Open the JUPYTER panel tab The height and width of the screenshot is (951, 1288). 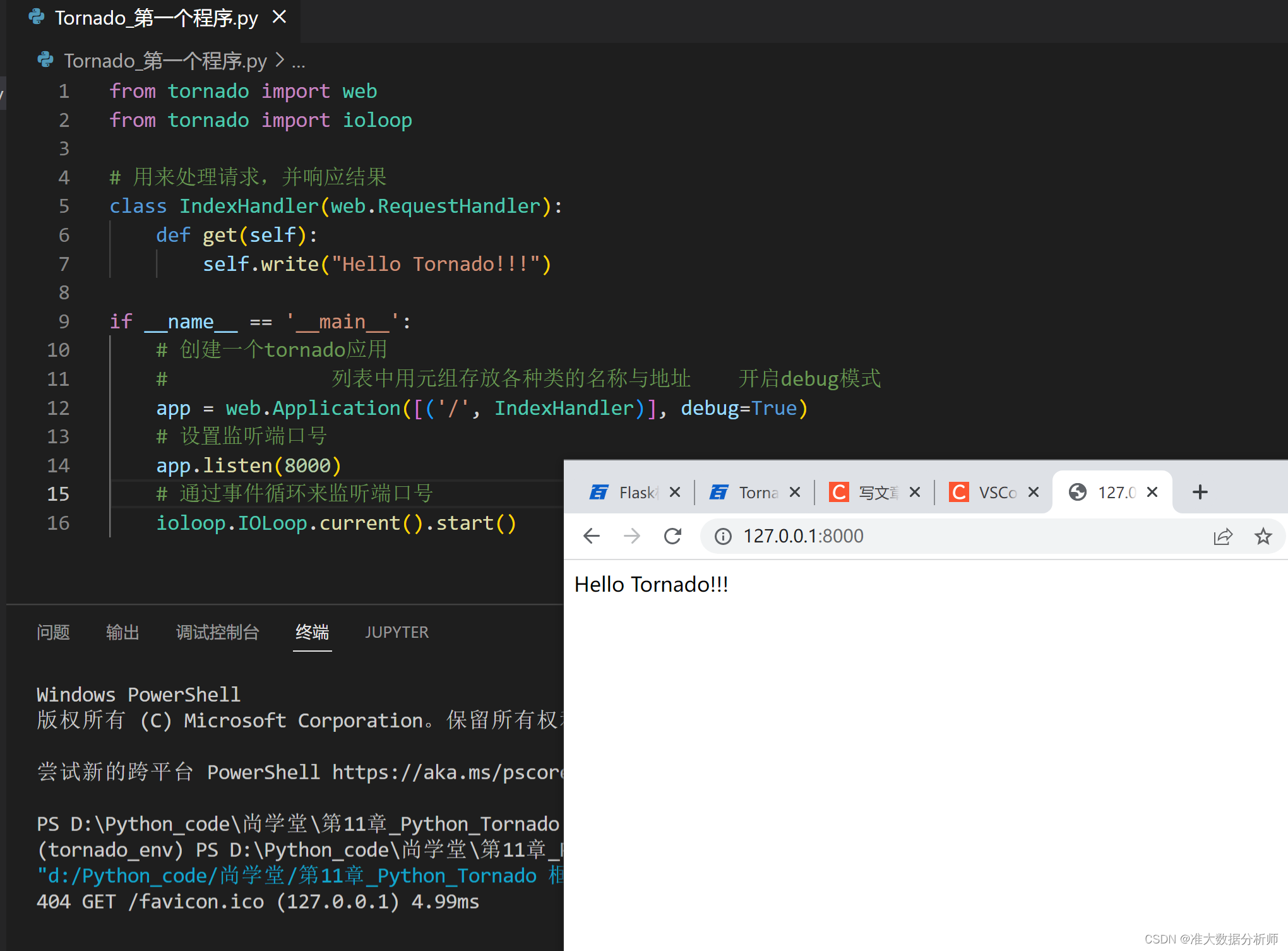click(397, 632)
